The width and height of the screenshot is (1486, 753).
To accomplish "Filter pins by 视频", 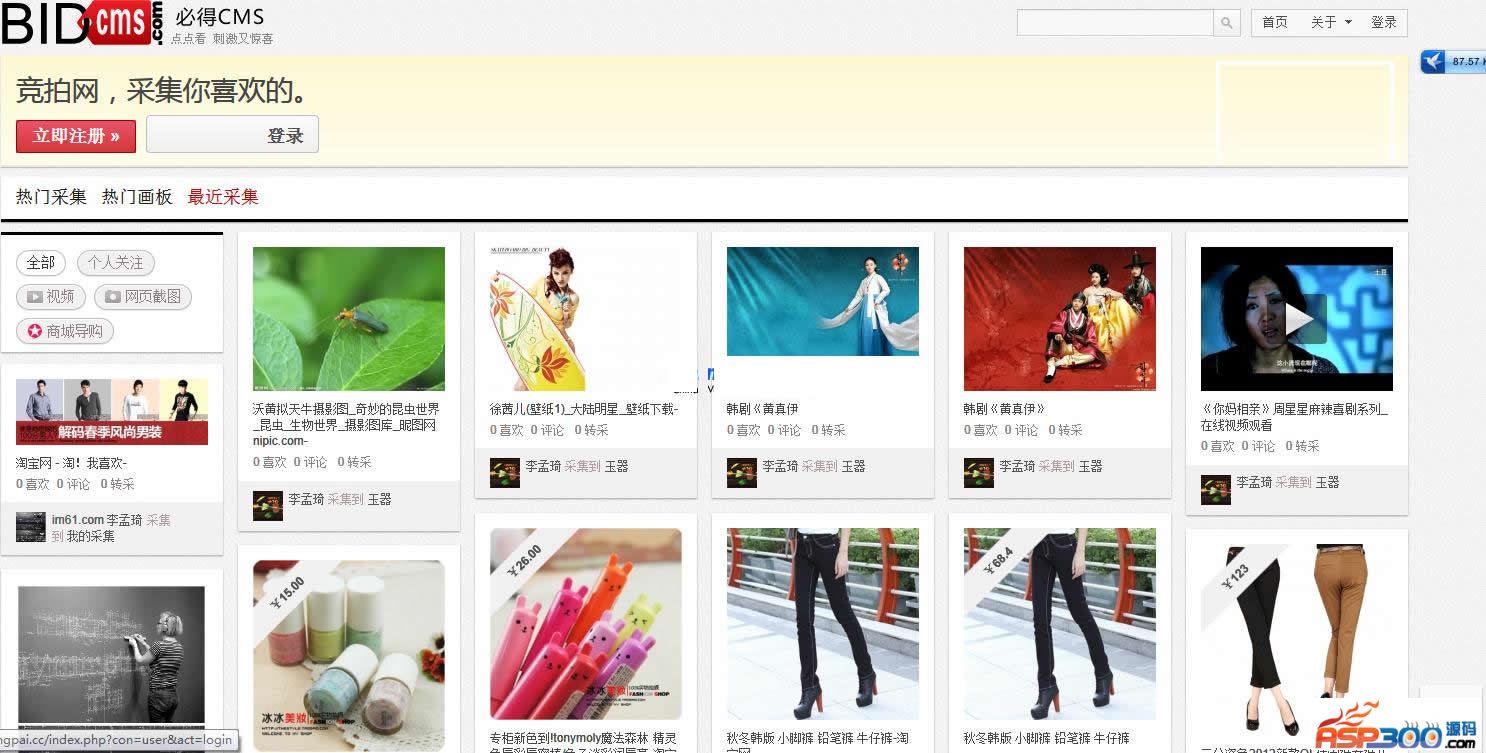I will [49, 297].
